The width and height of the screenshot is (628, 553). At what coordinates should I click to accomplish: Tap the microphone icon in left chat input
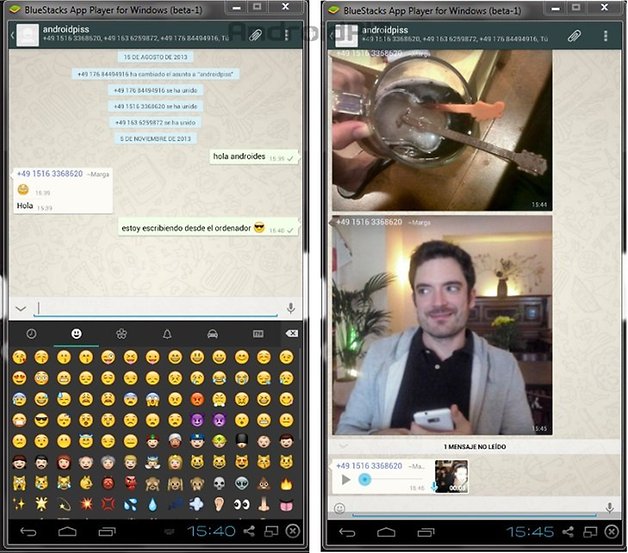[x=291, y=308]
